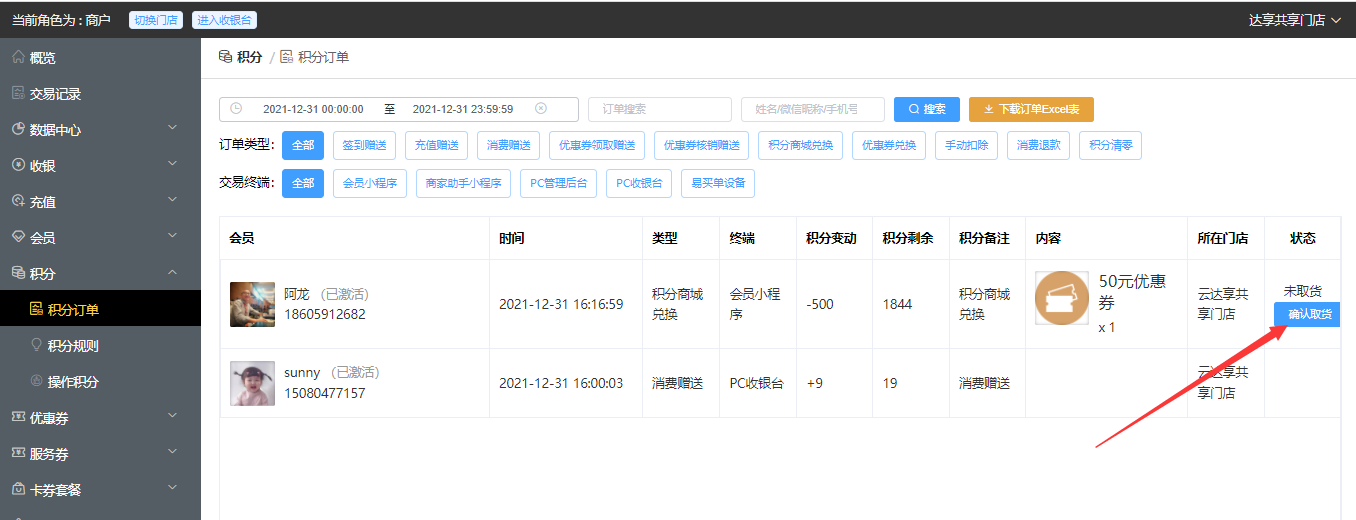
Task: Click the 切换门店 button
Action: (155, 20)
